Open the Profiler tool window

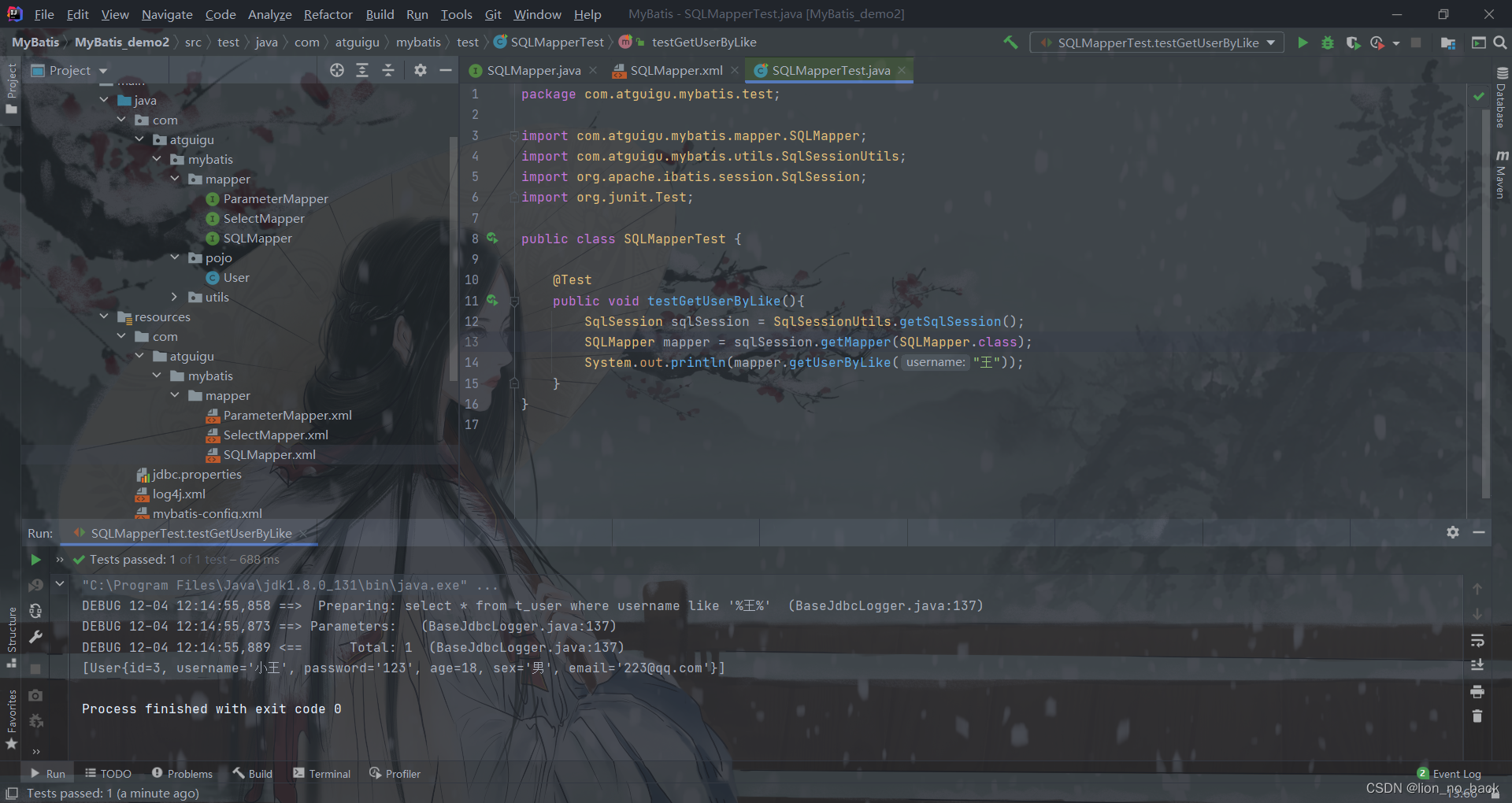click(395, 774)
